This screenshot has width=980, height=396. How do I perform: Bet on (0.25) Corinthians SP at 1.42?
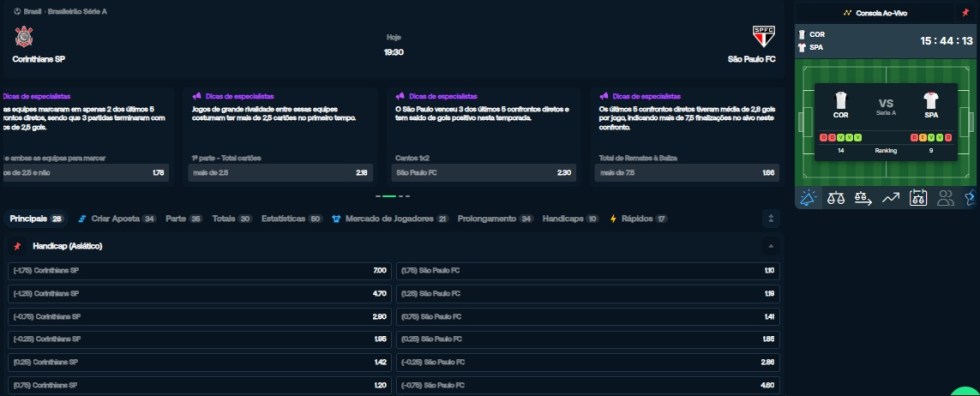point(199,362)
